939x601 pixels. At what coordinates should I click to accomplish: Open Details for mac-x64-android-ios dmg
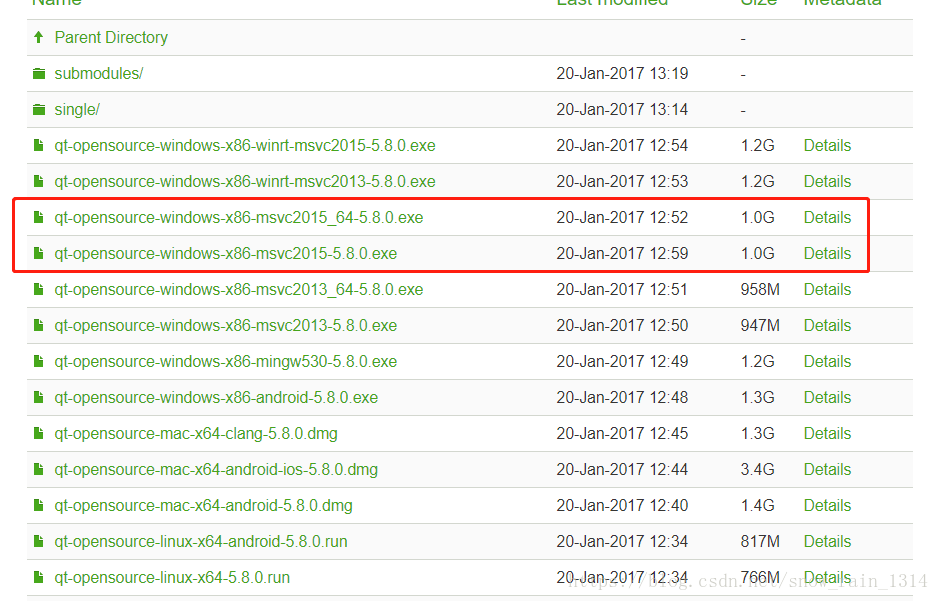(827, 469)
